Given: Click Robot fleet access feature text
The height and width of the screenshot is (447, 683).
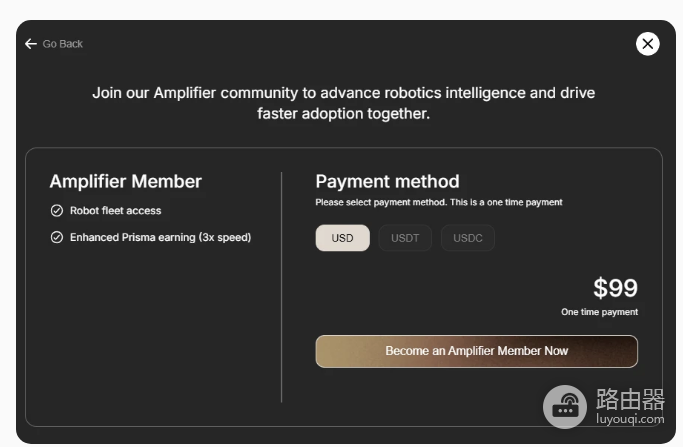Looking at the screenshot, I should [115, 211].
